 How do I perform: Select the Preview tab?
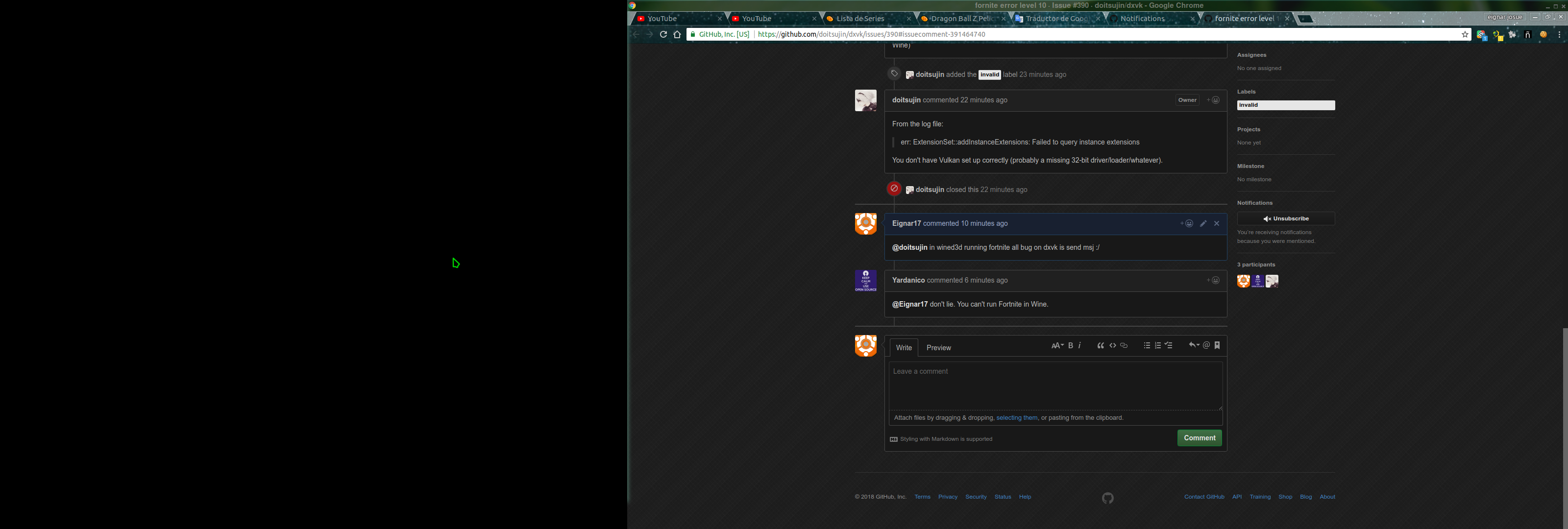pyautogui.click(x=939, y=348)
